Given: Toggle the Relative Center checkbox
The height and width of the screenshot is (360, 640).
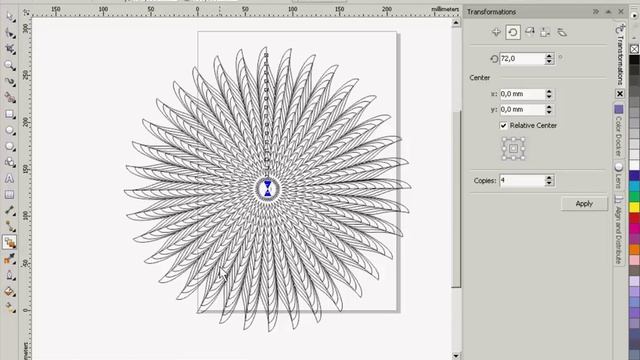Looking at the screenshot, I should click(x=504, y=125).
